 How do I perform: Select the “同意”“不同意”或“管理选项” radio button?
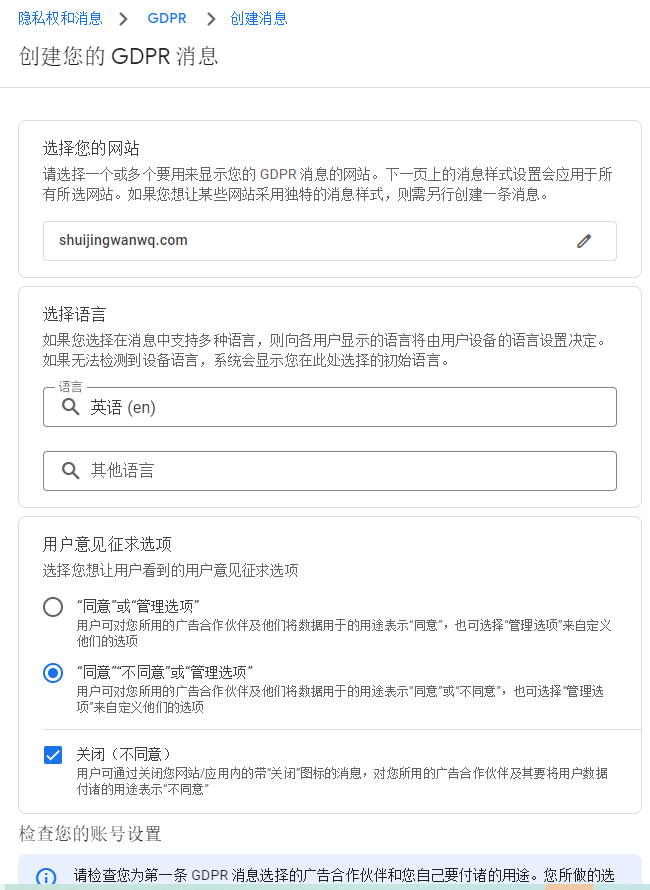point(53,673)
